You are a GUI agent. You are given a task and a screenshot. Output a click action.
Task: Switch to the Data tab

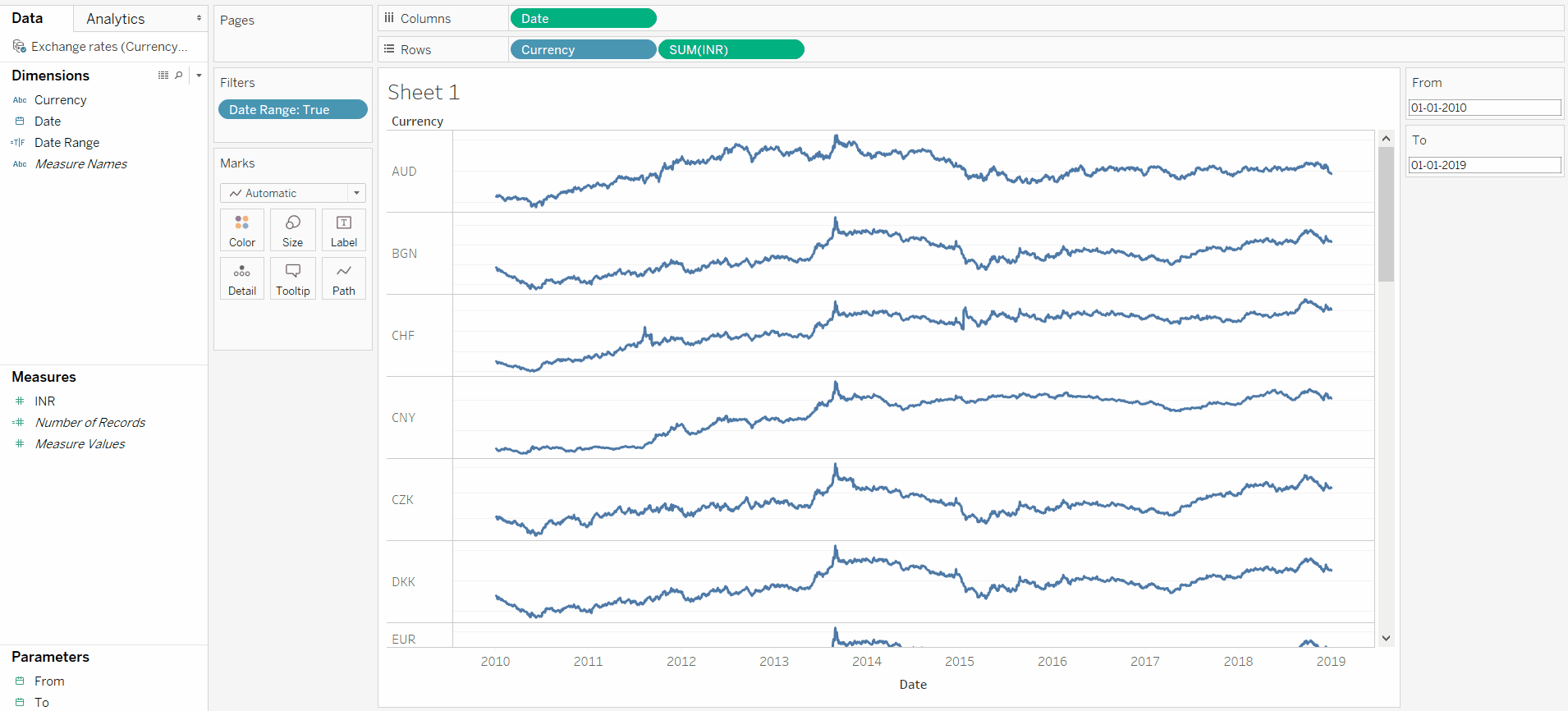[x=27, y=18]
